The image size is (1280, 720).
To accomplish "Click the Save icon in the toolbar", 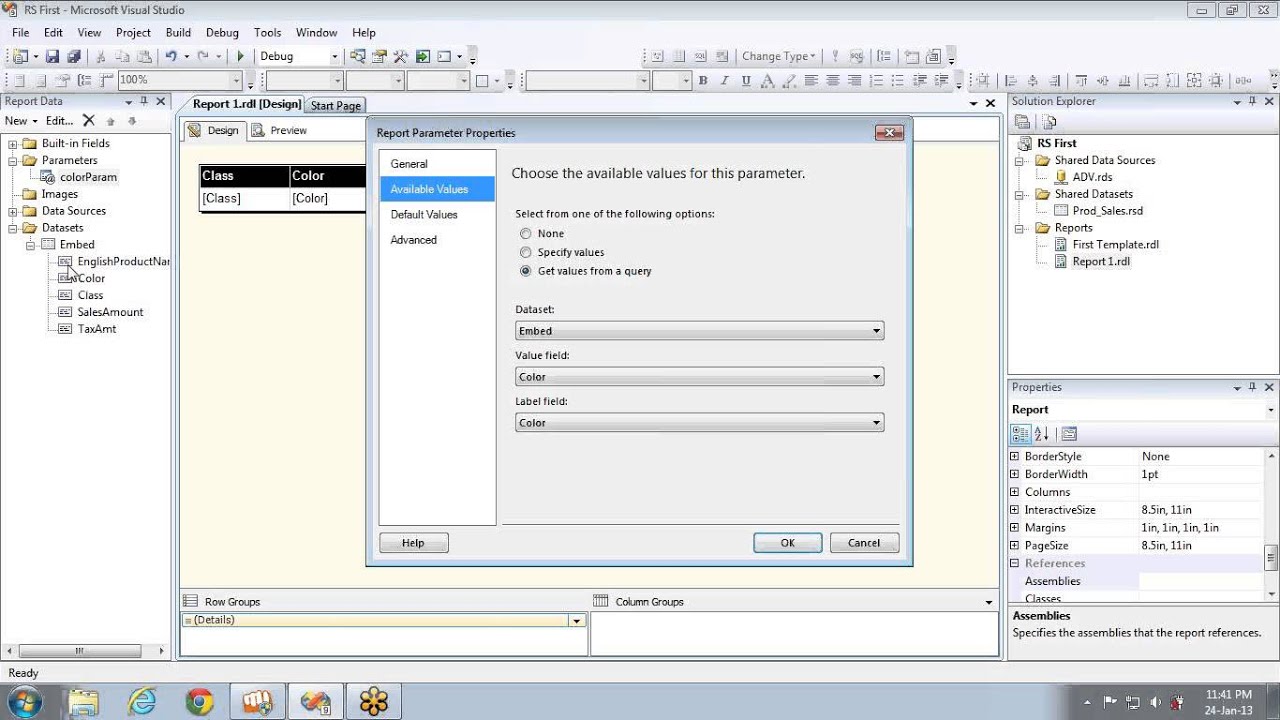I will (x=52, y=57).
